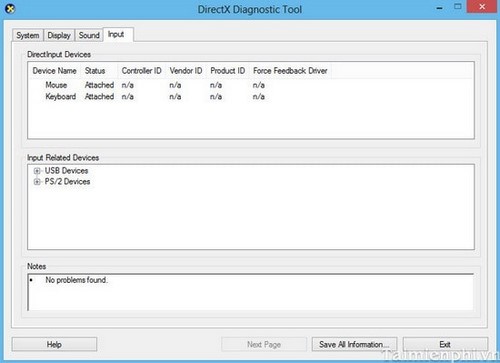Switch to the System tab

coord(28,35)
